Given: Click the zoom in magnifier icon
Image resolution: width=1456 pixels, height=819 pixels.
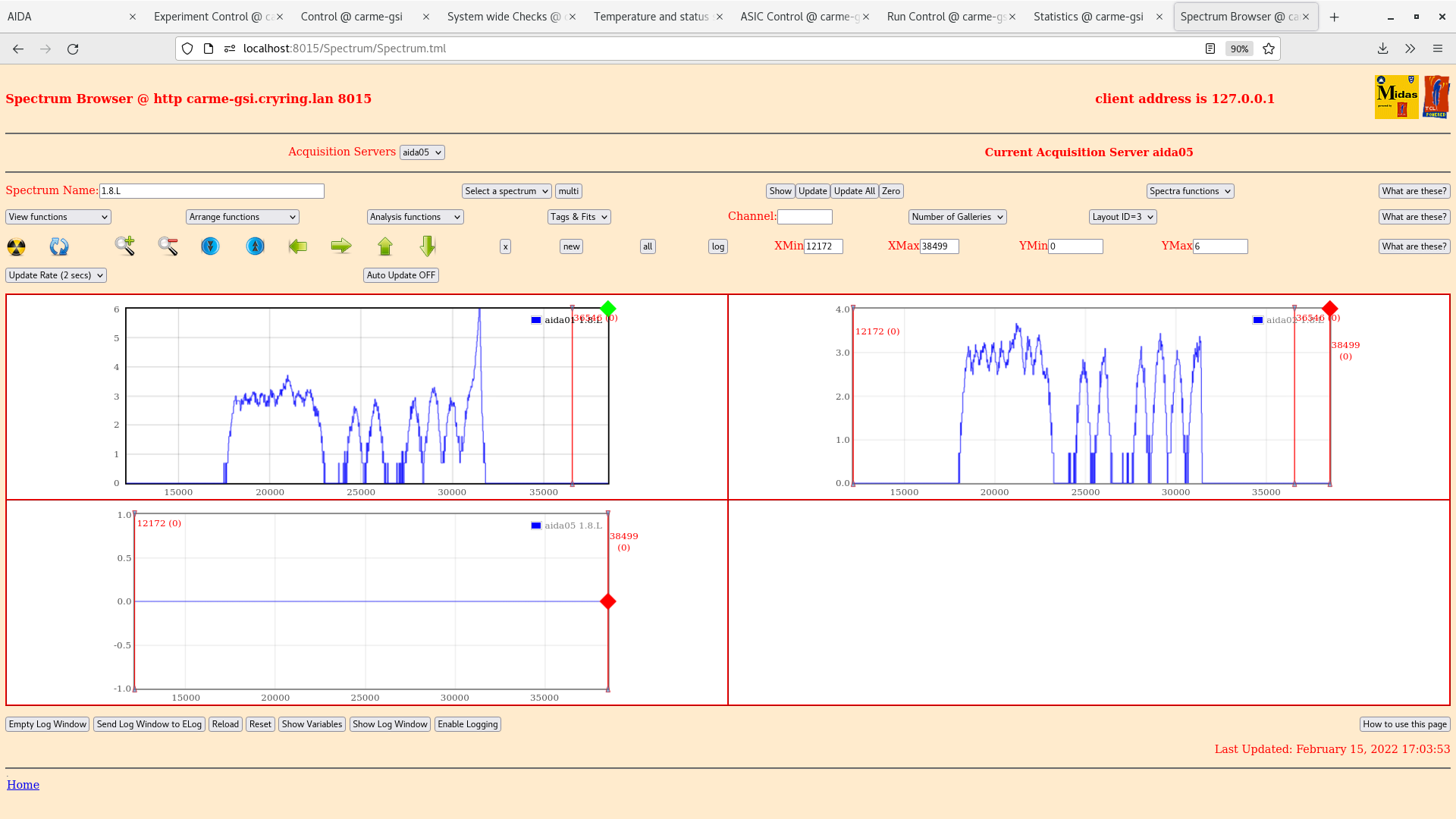Looking at the screenshot, I should pos(125,246).
